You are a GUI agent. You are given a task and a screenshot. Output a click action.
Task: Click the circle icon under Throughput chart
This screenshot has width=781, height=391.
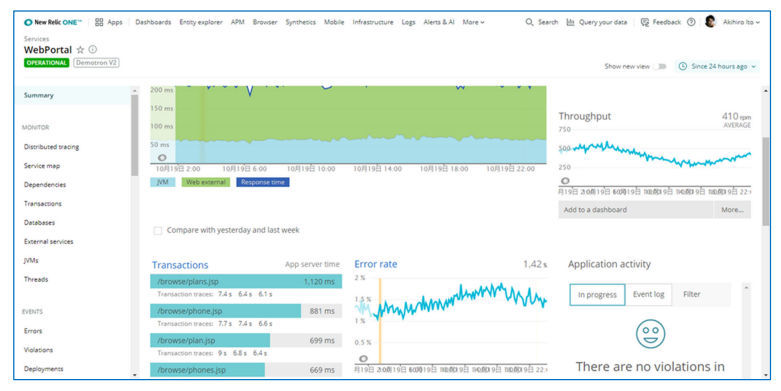565,180
